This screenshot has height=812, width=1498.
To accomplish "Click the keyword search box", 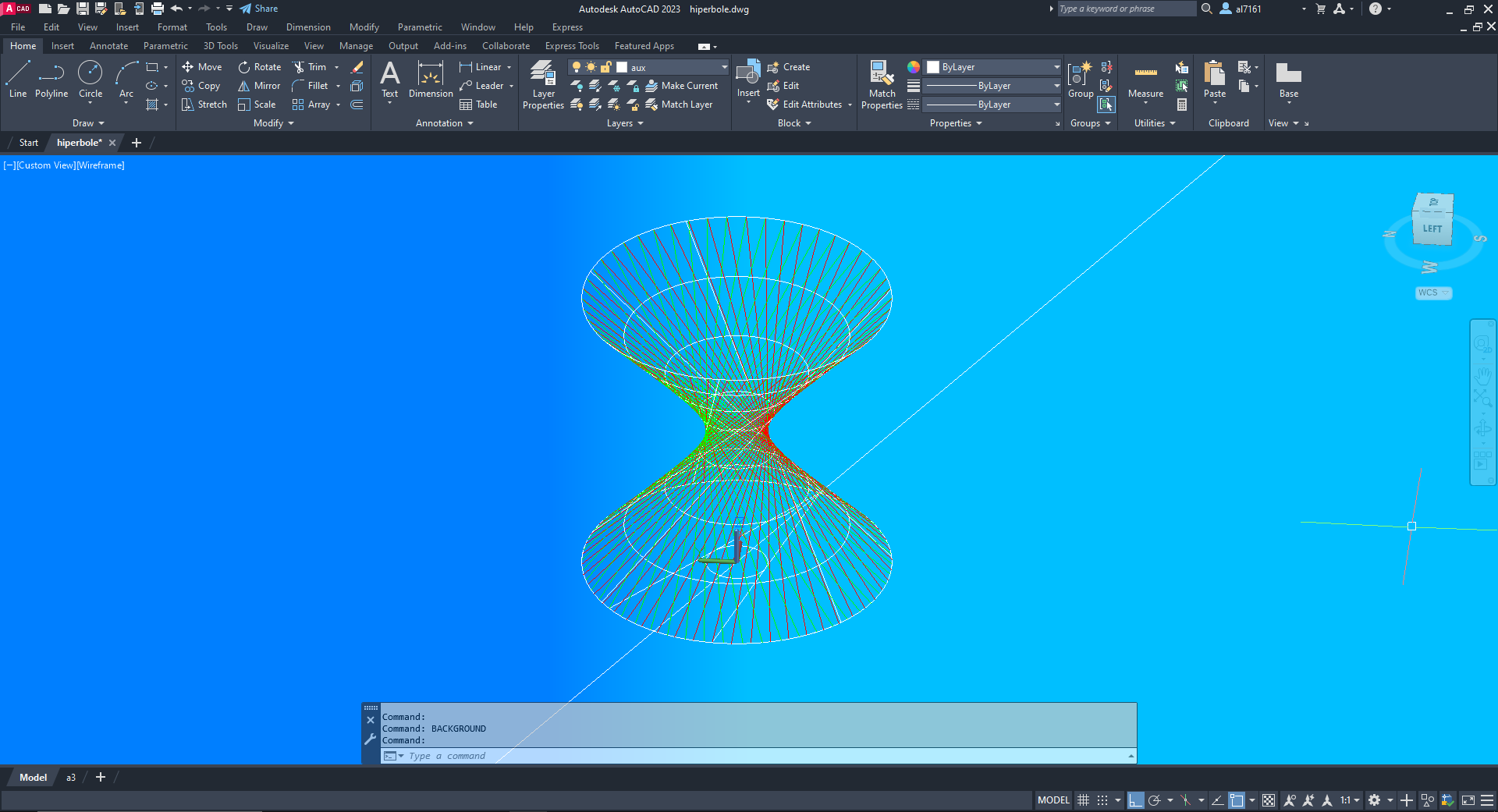I will [x=1126, y=9].
